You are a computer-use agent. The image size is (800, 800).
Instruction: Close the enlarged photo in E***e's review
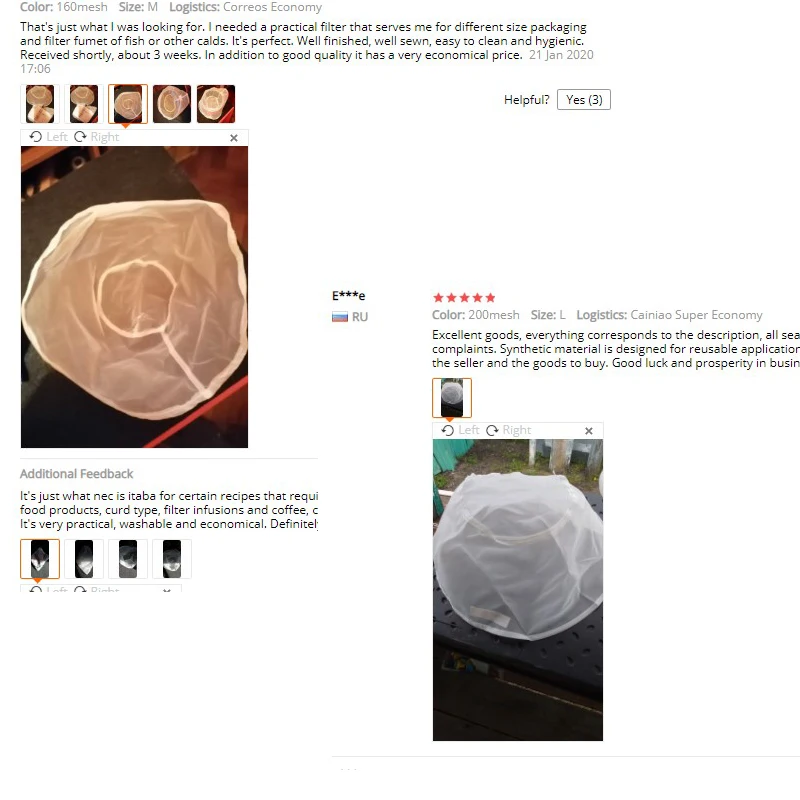coord(589,431)
